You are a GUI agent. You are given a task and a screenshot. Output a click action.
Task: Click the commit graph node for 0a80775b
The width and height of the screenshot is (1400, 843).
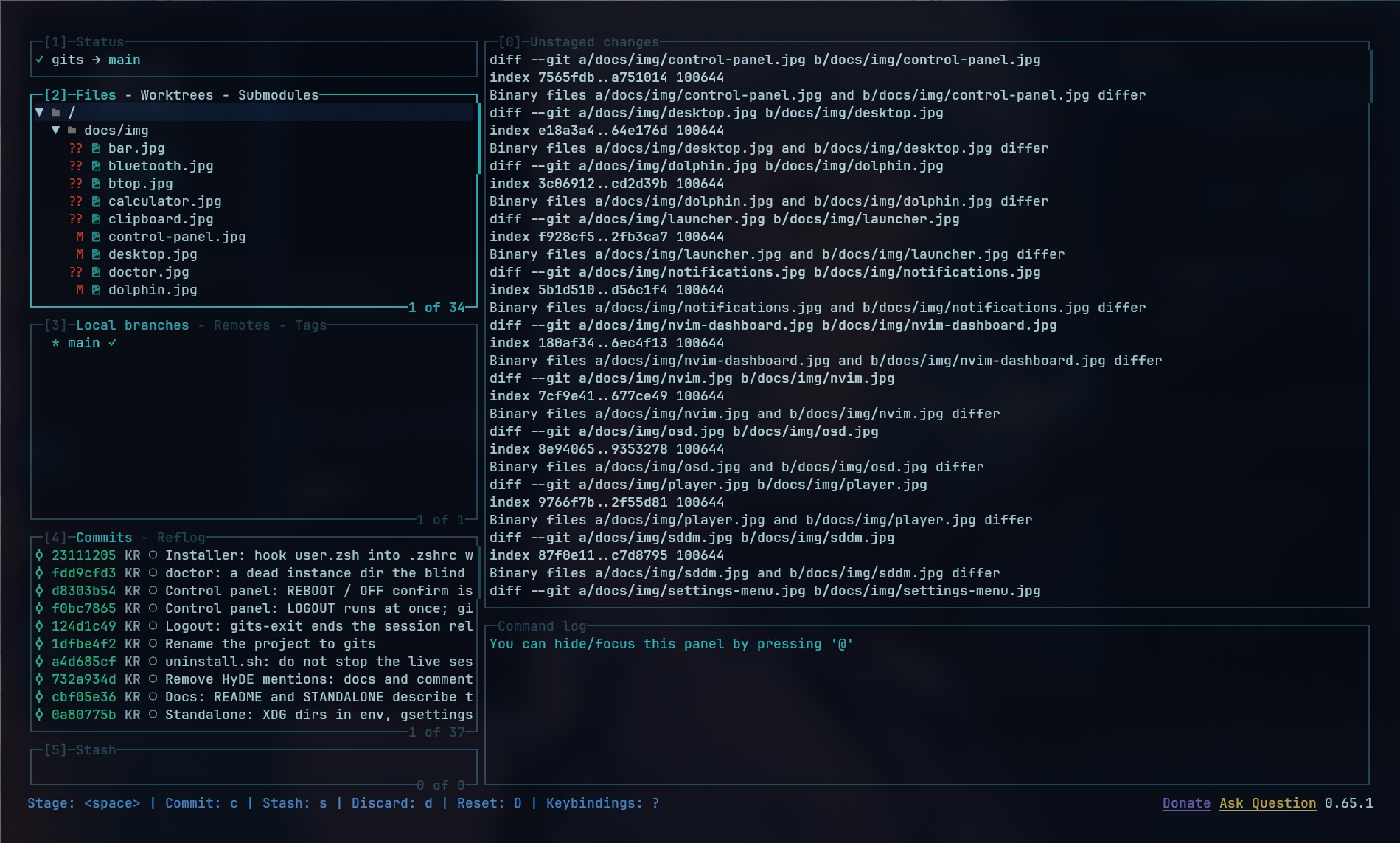point(39,715)
